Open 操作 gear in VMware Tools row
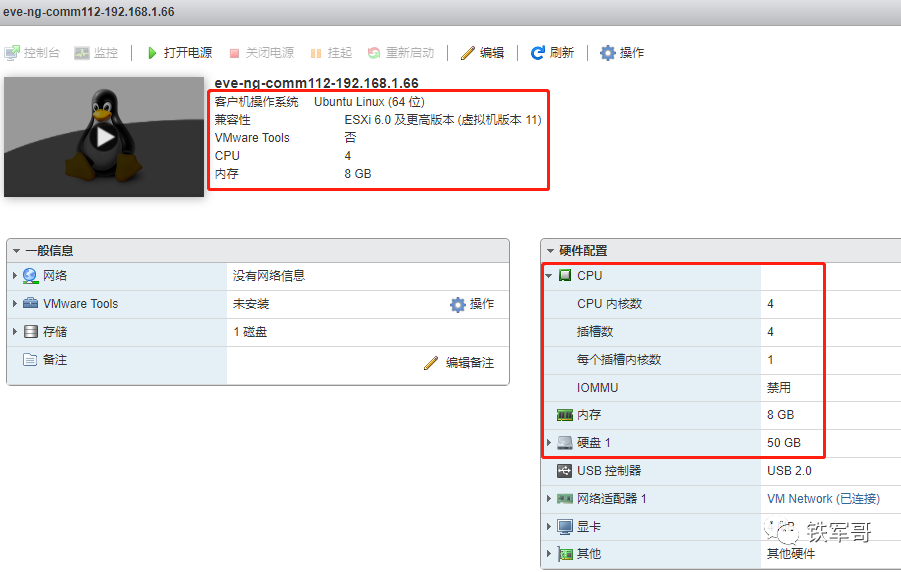The image size is (901, 572). (x=472, y=304)
